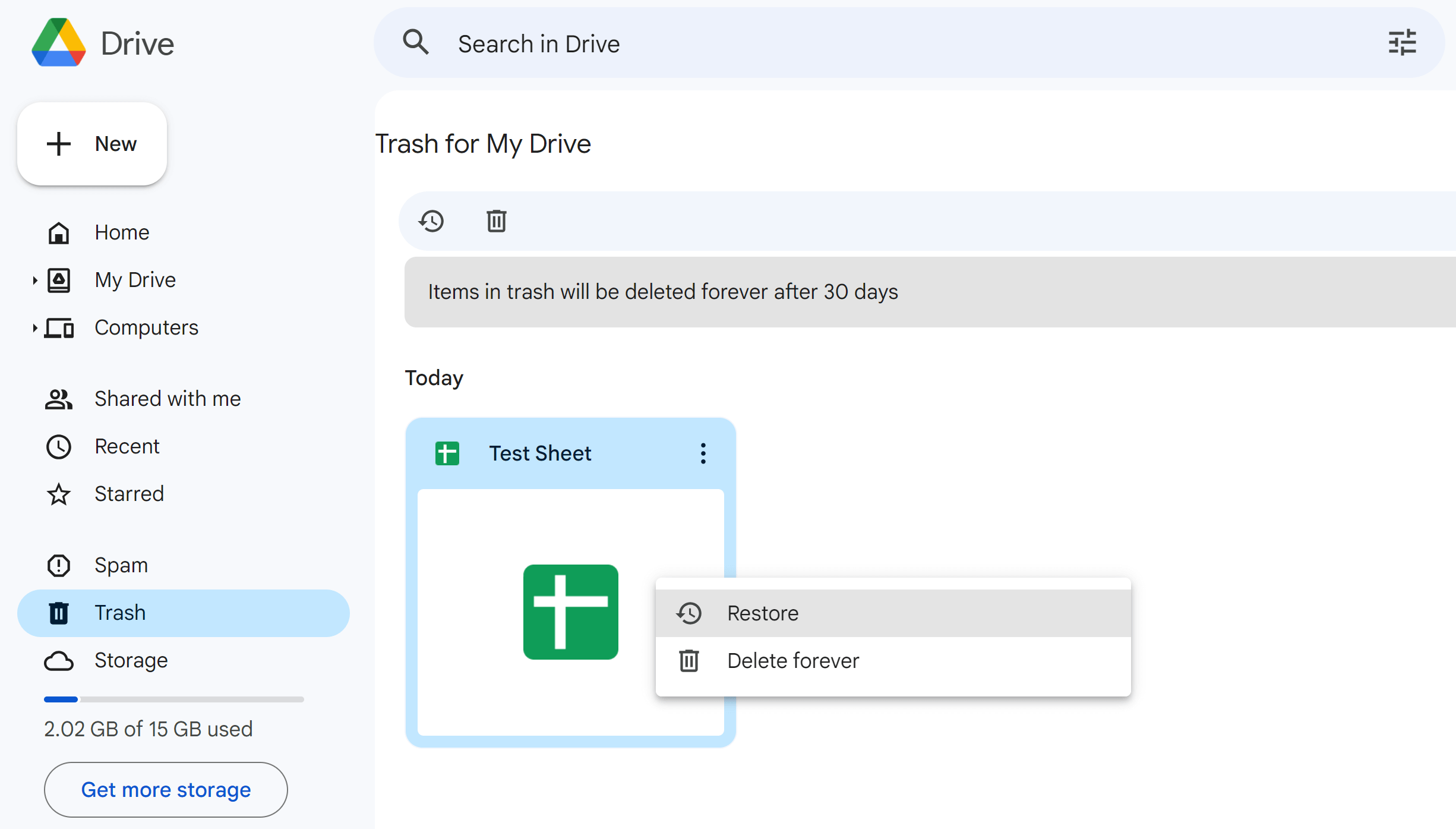Expand the My Drive tree item
Screen dimensions: 1456x829
[35, 280]
